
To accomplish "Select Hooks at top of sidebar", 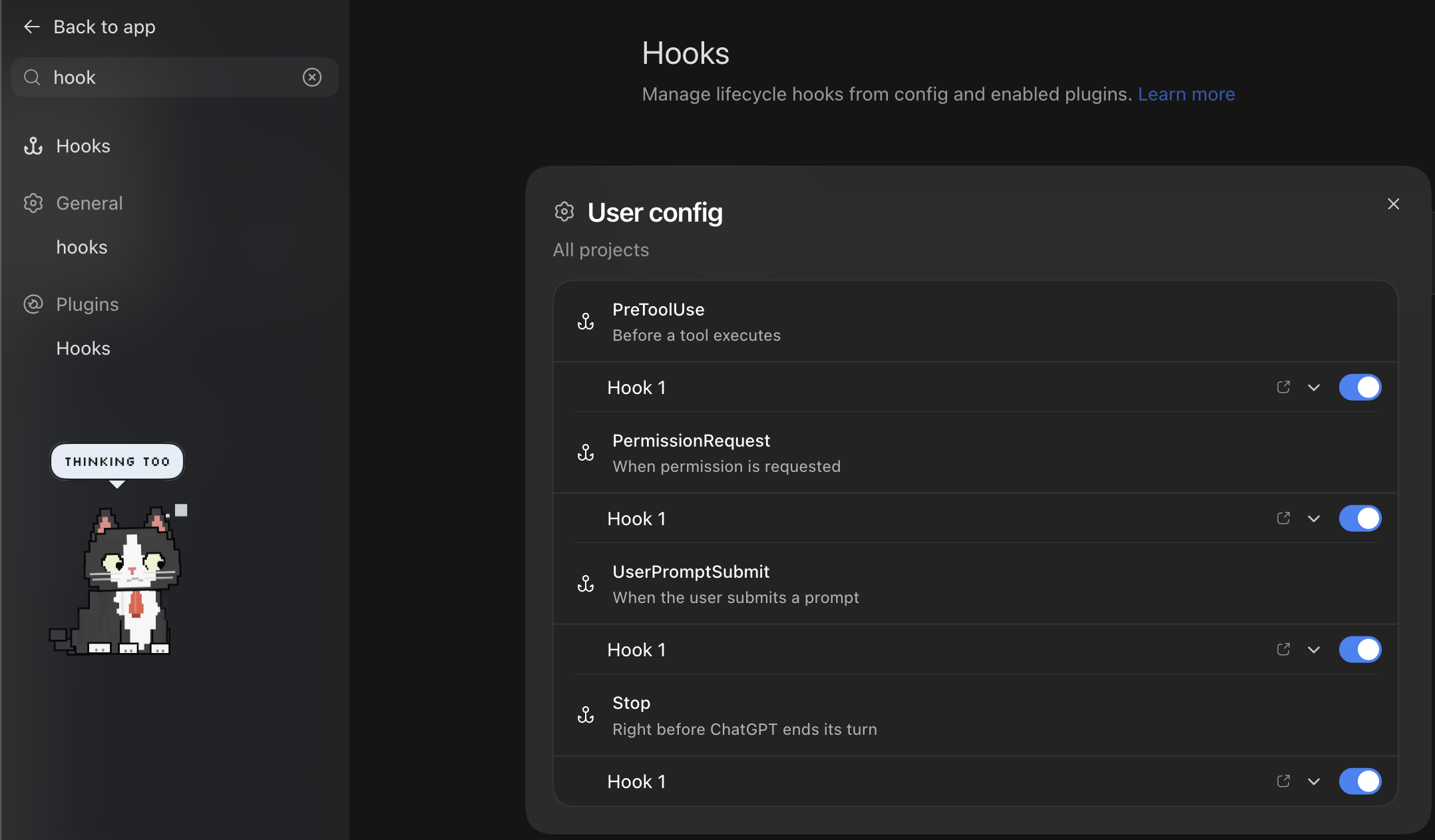I will click(83, 146).
